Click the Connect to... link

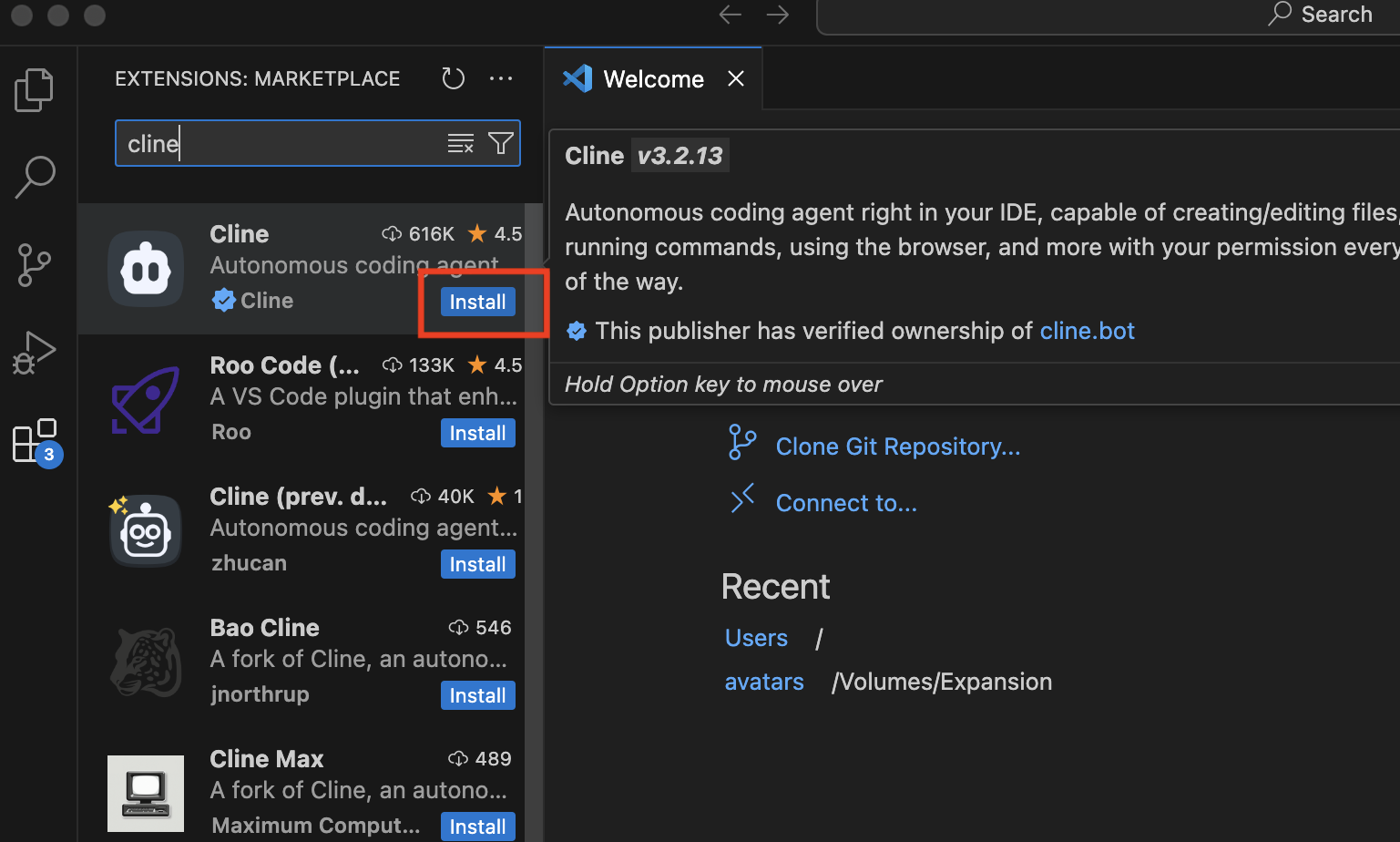click(x=845, y=503)
